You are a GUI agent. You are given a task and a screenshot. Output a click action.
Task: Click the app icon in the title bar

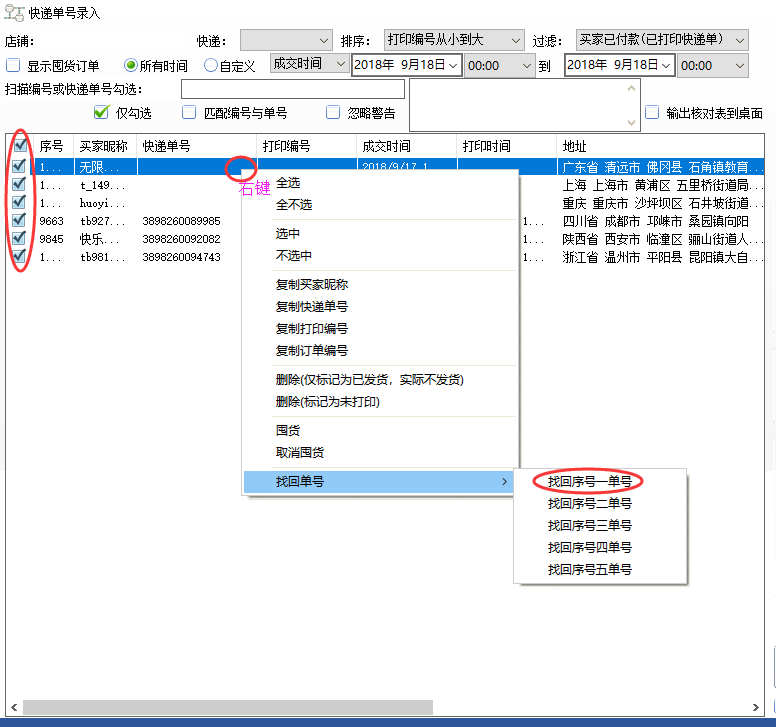(15, 14)
